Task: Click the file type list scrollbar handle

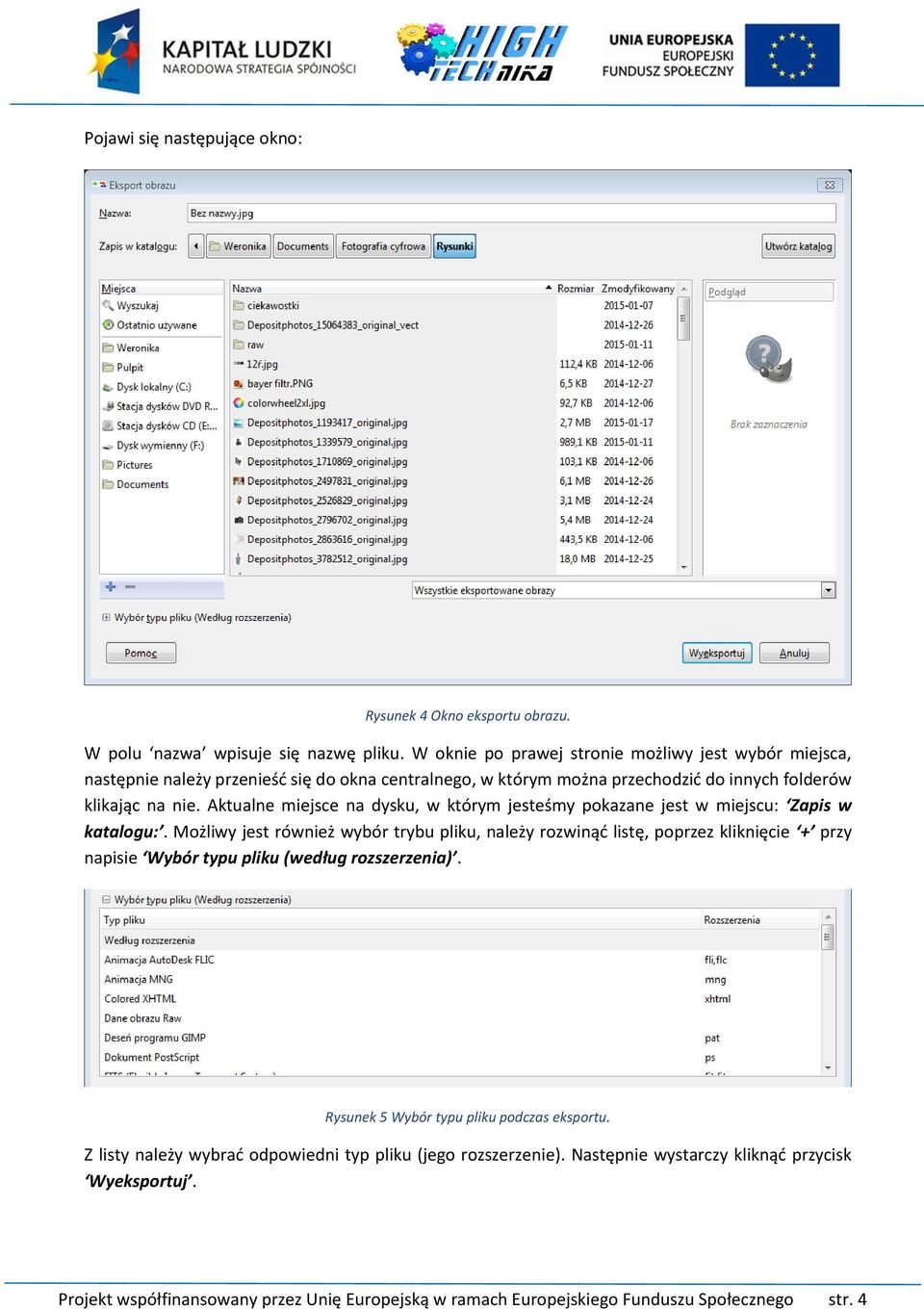Action: [x=827, y=937]
